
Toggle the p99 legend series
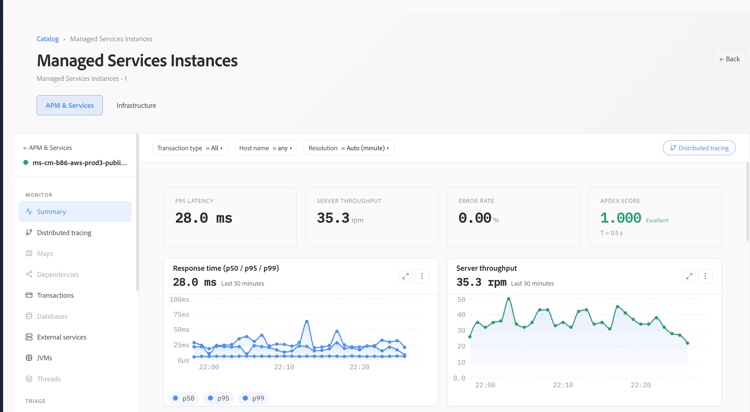[254, 398]
